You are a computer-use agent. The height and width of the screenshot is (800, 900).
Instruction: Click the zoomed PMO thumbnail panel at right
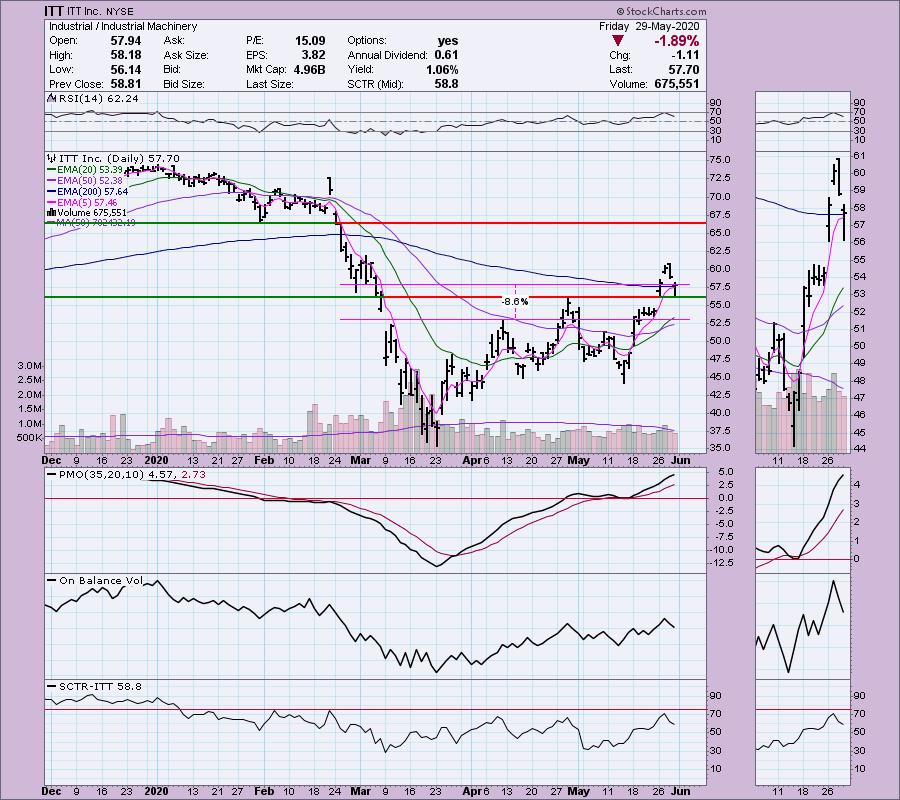click(802, 521)
